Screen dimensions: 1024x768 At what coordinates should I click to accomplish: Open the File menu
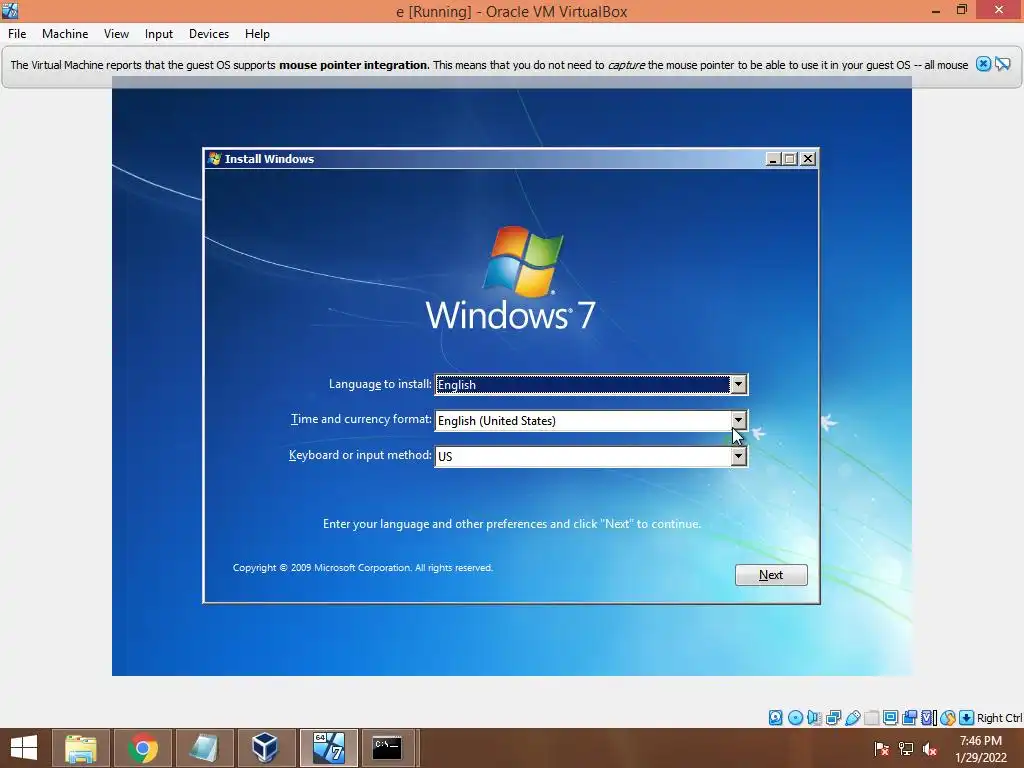point(17,34)
